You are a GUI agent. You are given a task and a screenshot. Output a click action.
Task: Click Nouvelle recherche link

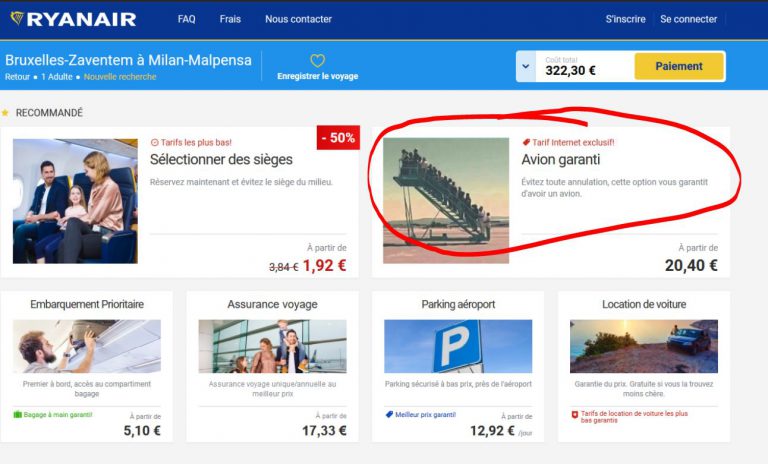[120, 77]
